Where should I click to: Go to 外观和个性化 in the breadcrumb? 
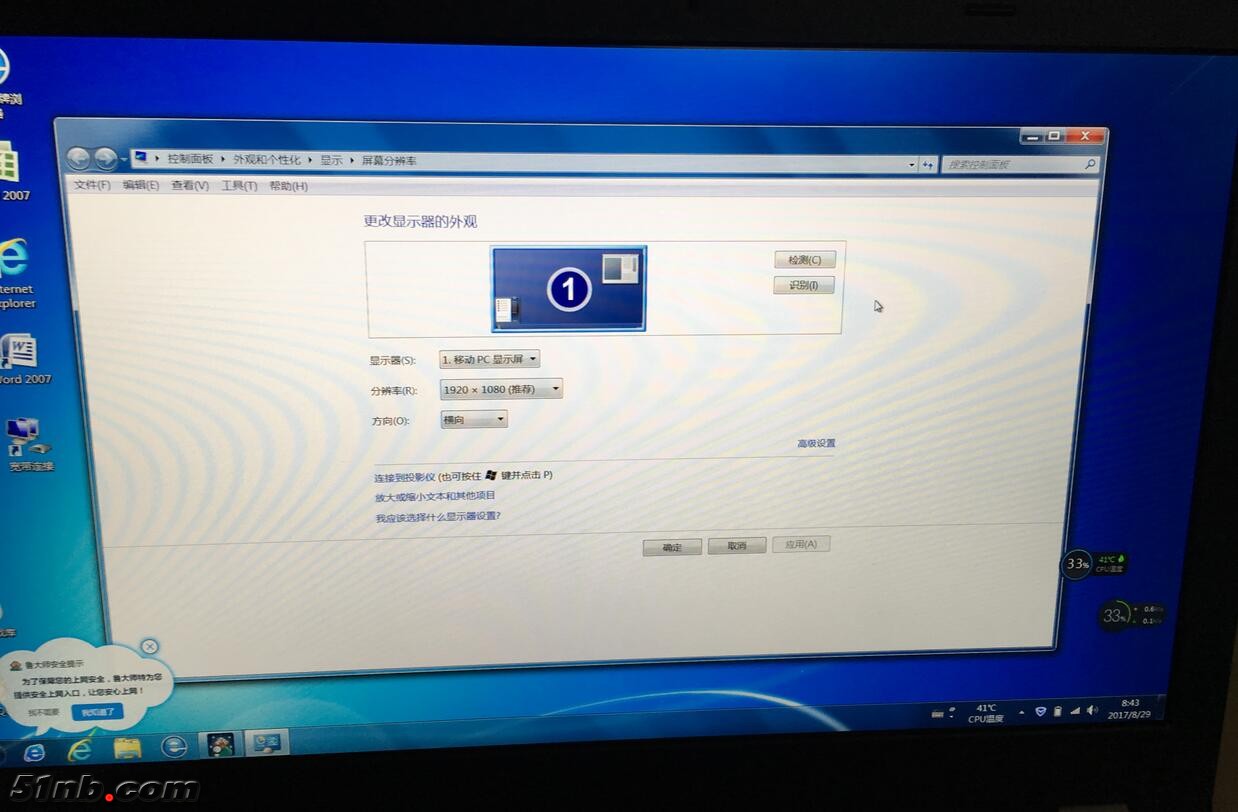coord(267,160)
